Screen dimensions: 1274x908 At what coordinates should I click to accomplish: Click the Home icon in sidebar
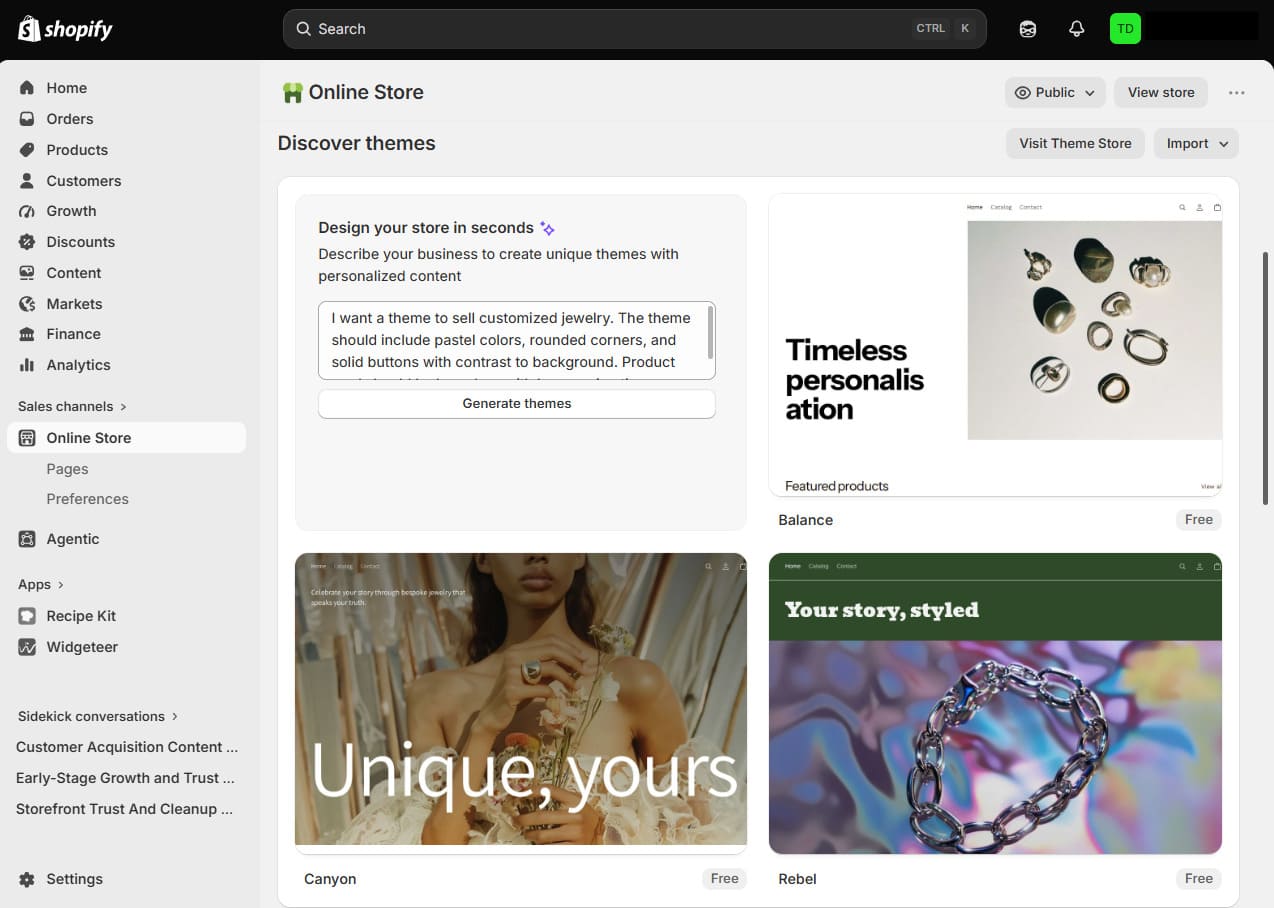pyautogui.click(x=27, y=88)
